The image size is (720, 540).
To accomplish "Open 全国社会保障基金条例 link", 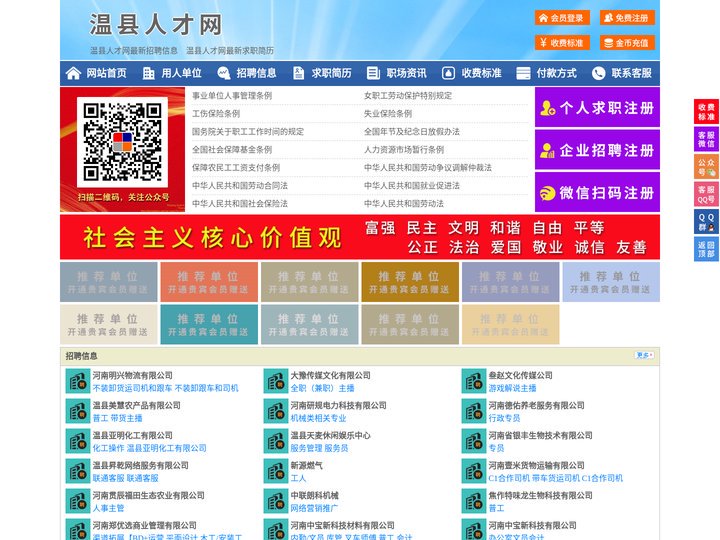I will click(x=232, y=149).
